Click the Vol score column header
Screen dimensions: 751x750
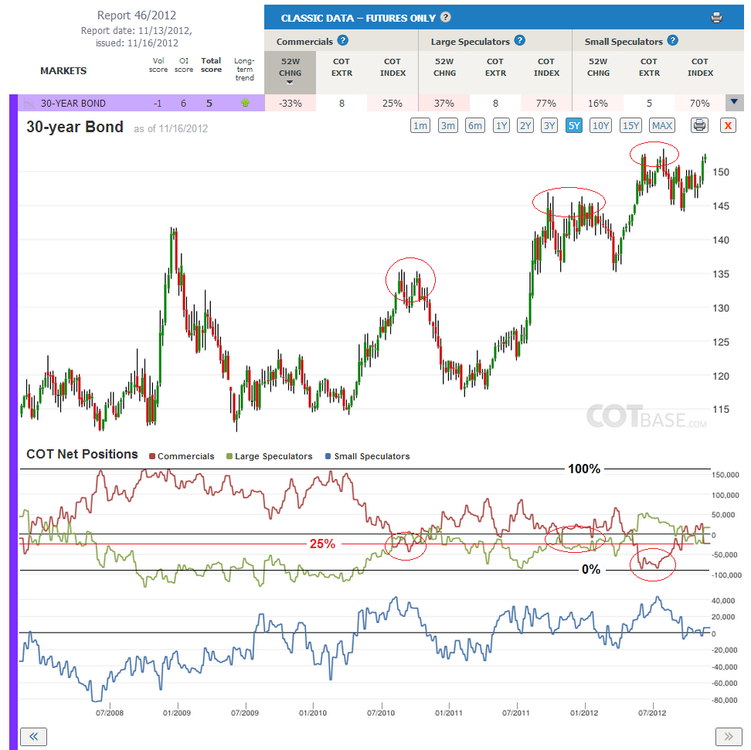[158, 65]
